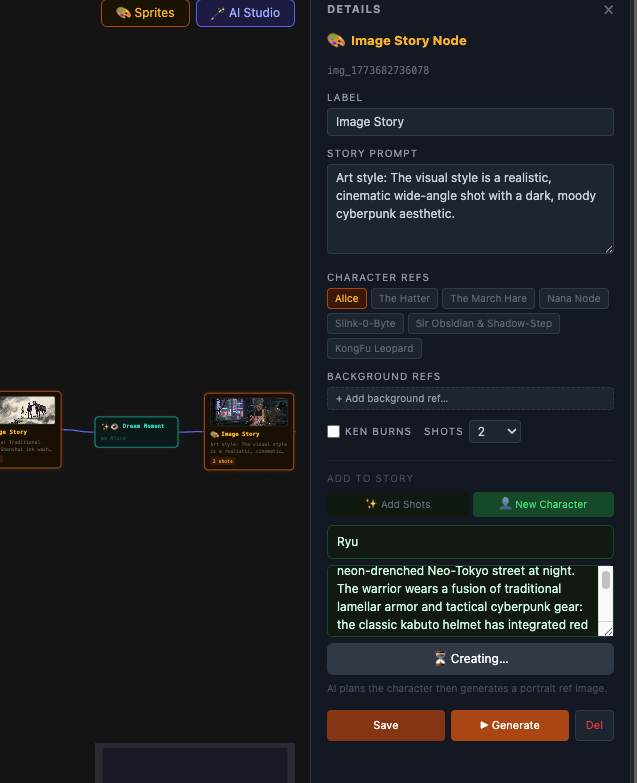Click the Ryu character name field

[470, 542]
